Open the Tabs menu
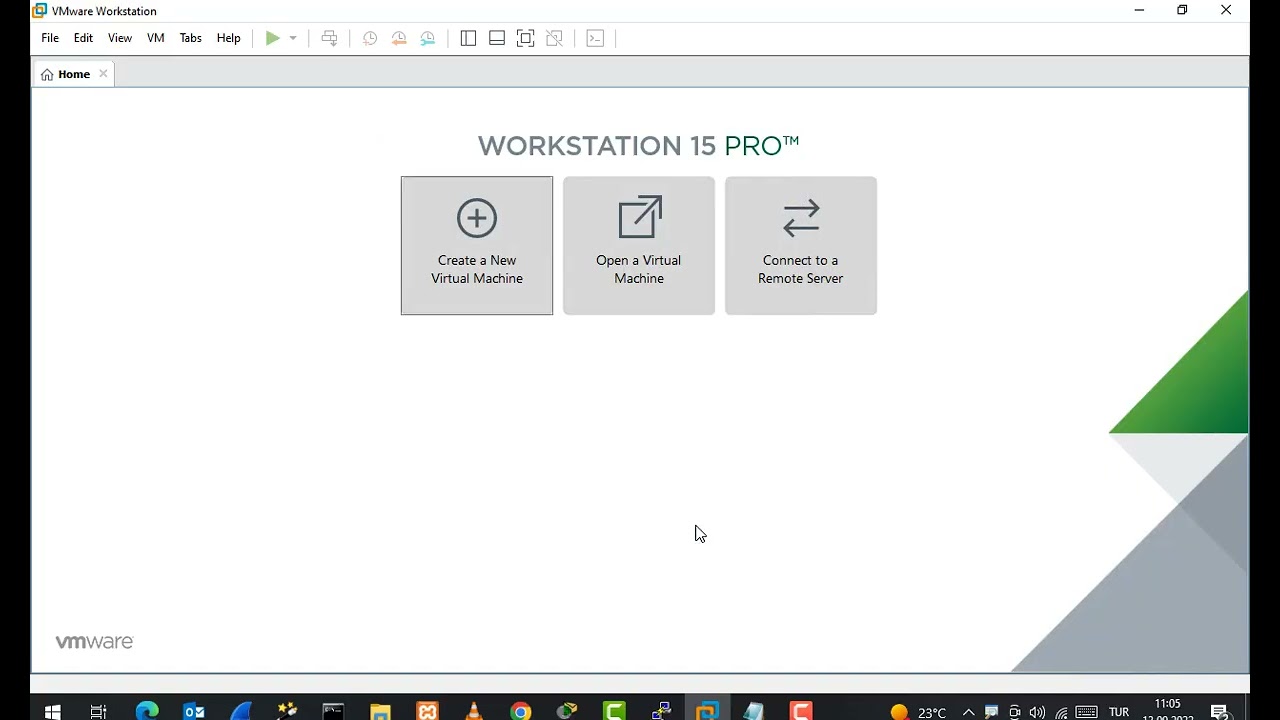The image size is (1280, 720). [x=190, y=38]
